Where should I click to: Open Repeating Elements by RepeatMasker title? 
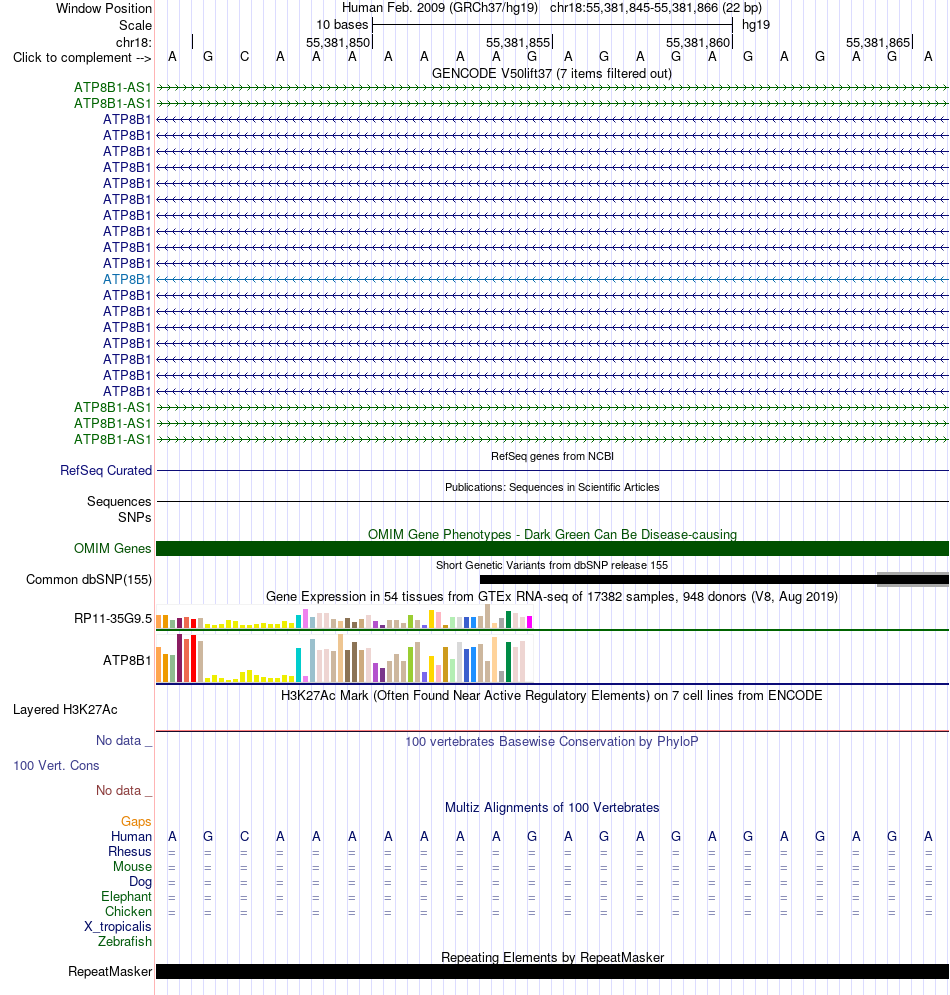tap(552, 957)
